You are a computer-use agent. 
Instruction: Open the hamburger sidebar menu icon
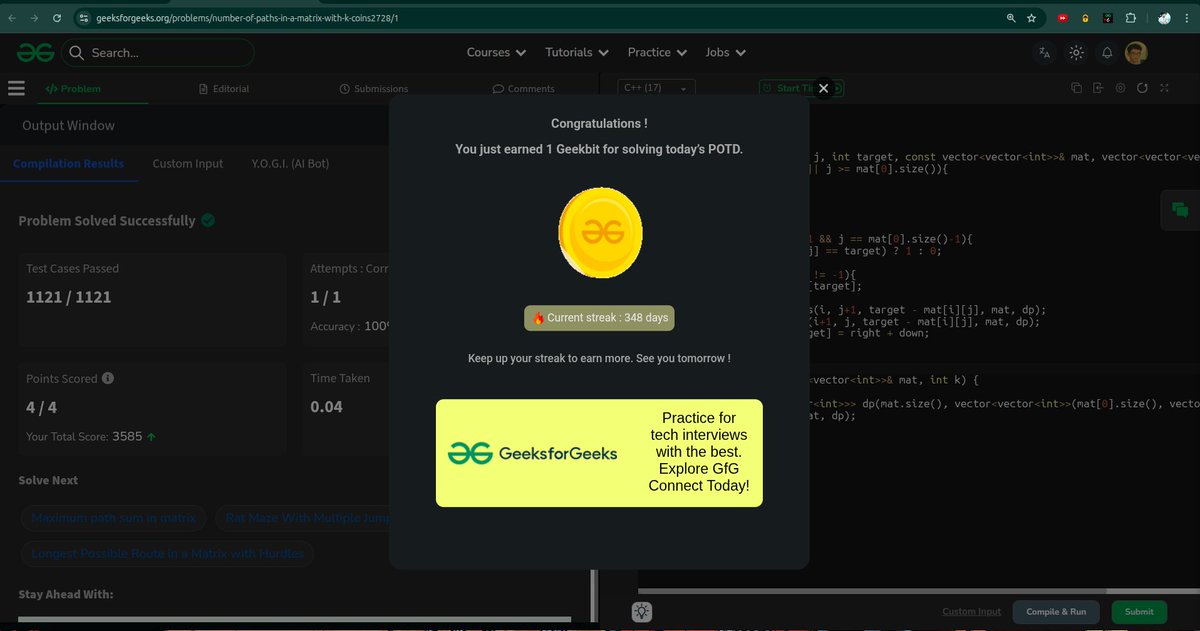(x=16, y=88)
